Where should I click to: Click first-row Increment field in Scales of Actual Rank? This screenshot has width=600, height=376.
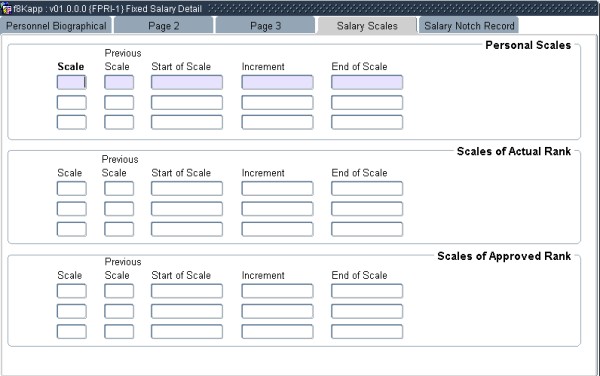click(x=277, y=189)
